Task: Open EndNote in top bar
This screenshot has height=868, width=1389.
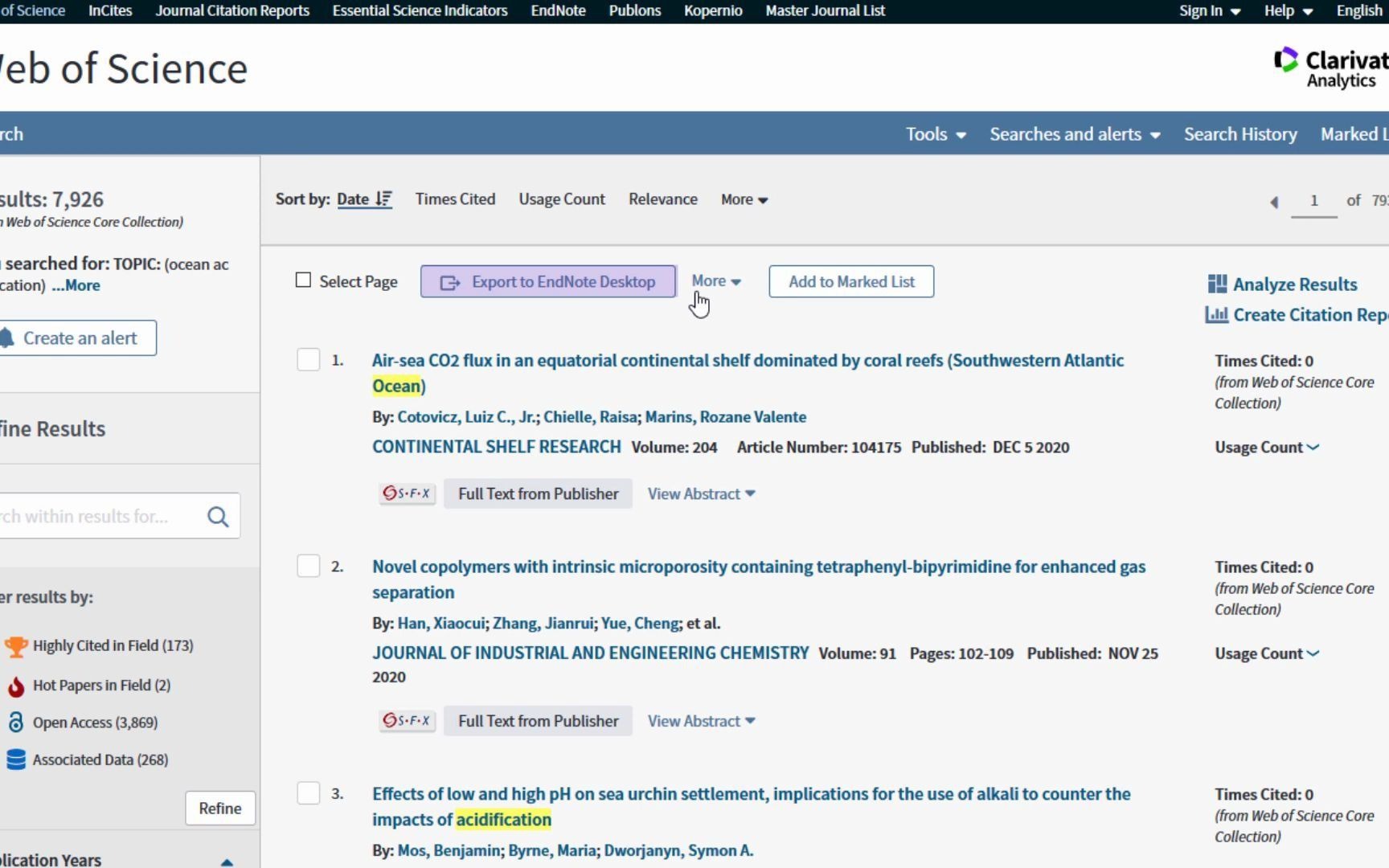Action: tap(558, 11)
